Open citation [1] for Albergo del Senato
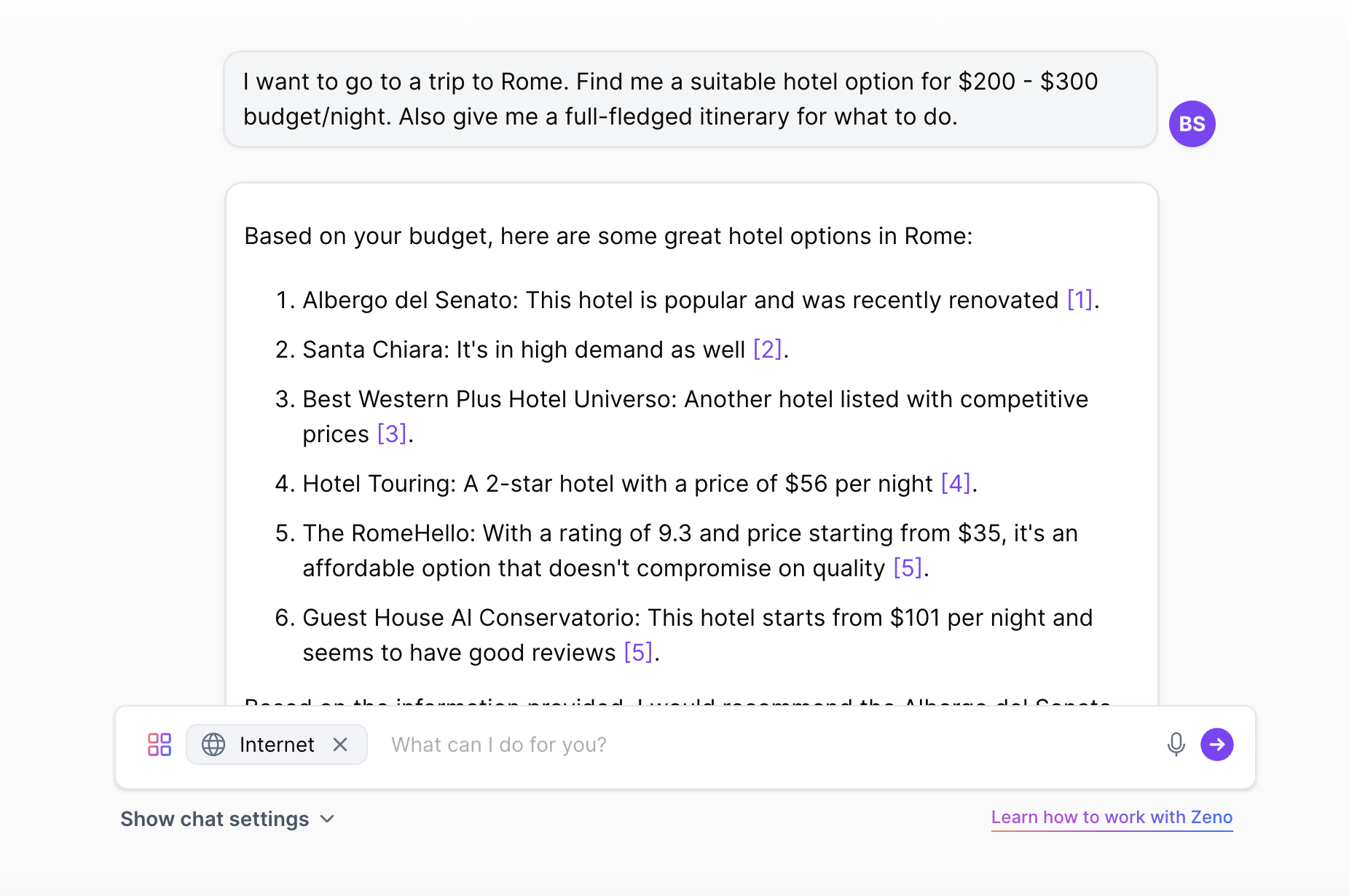Screen dimensions: 1349x896 [1079, 300]
